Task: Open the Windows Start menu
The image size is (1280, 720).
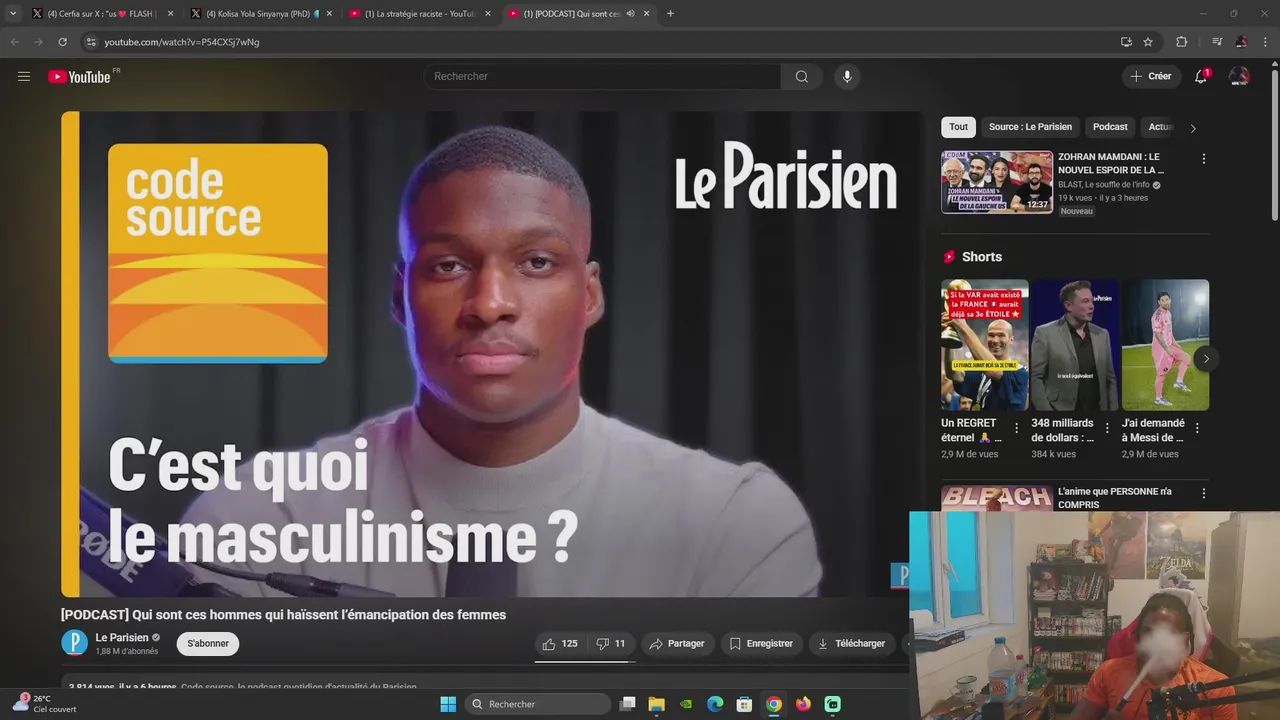Action: pyautogui.click(x=448, y=704)
